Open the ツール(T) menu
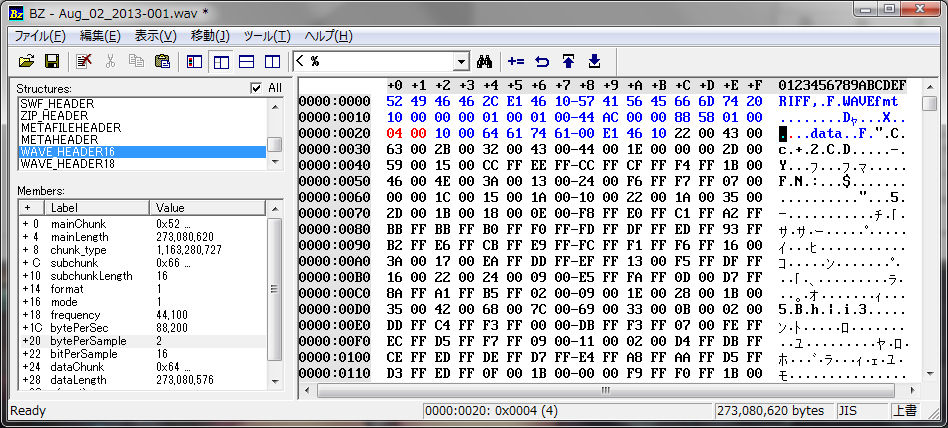948x428 pixels. click(266, 36)
